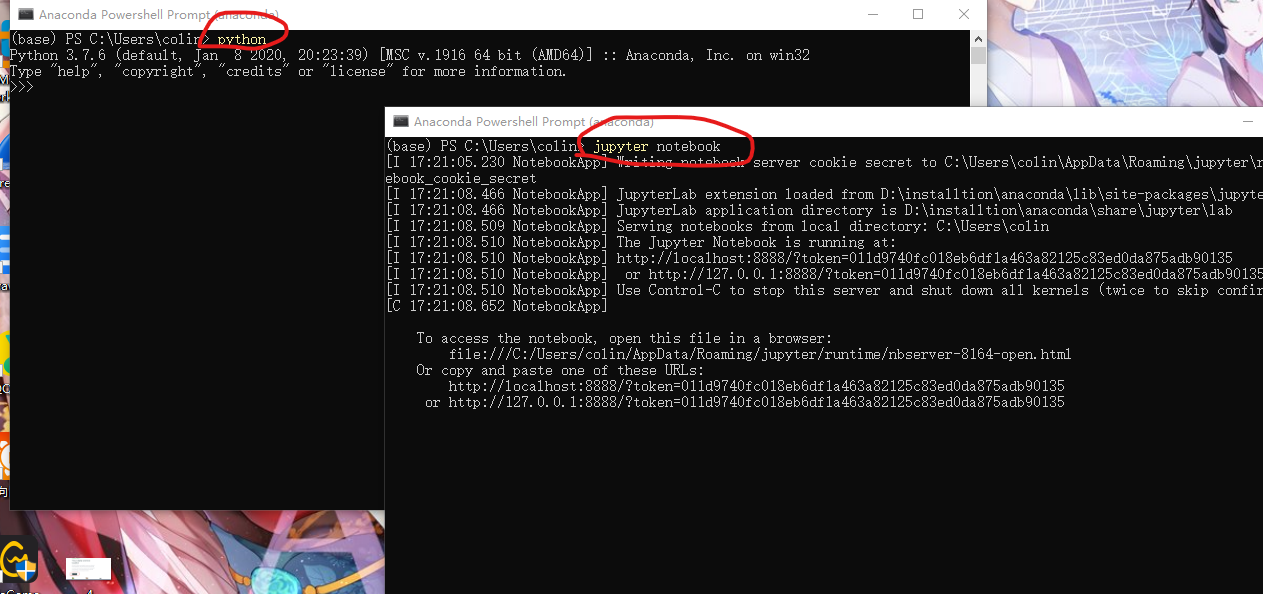
Task: Close the python Anaconda Powershell Prompt window
Action: click(963, 15)
